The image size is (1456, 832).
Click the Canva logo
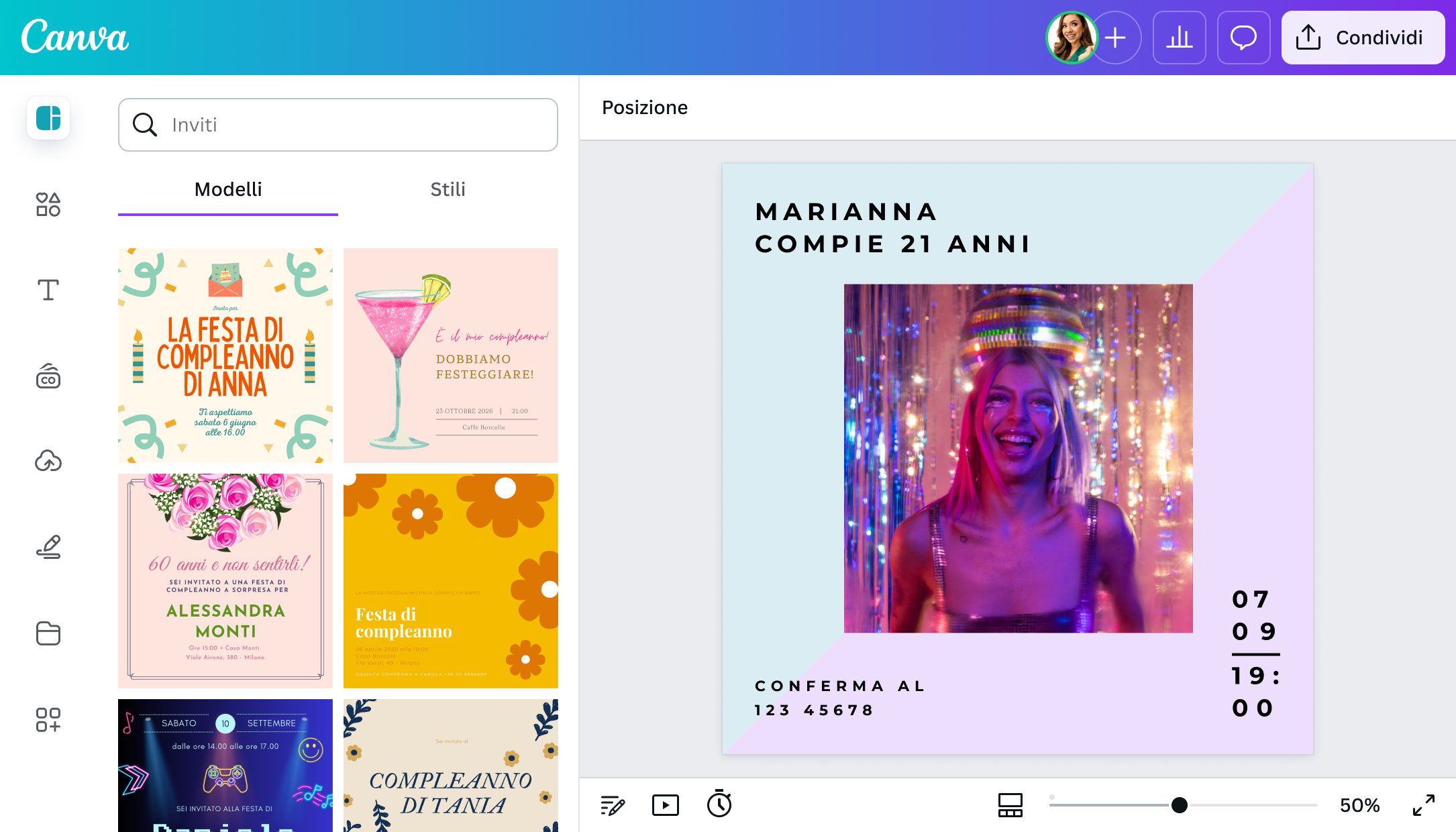pos(74,37)
